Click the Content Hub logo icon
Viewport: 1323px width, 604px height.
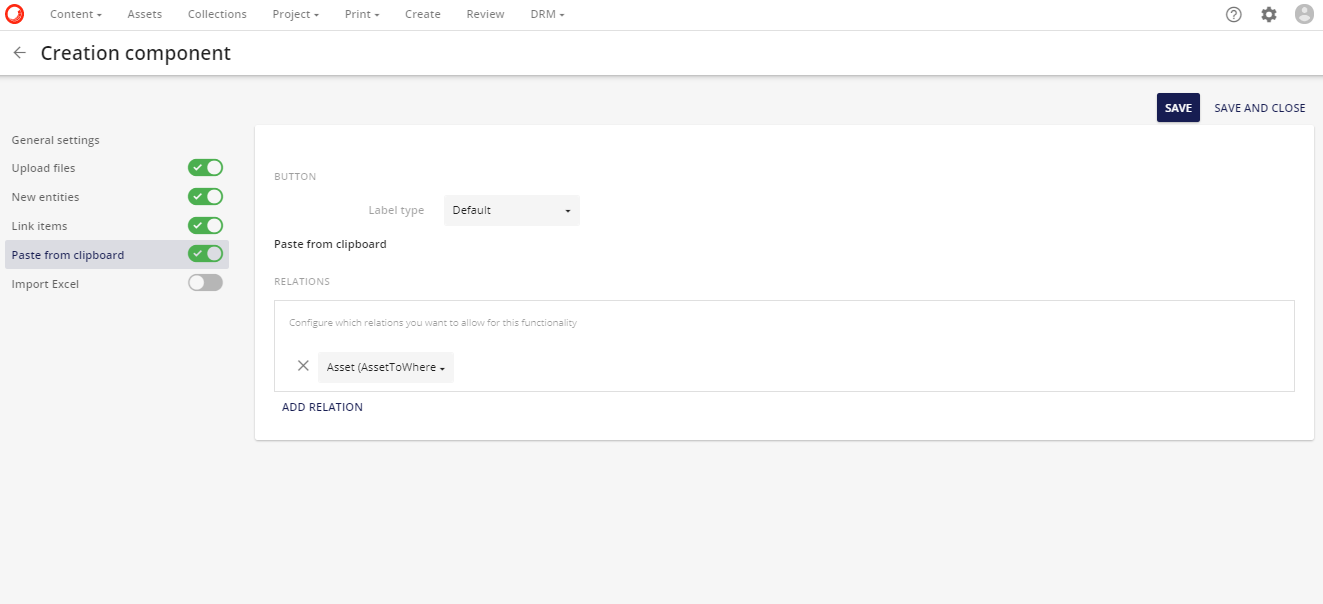click(14, 13)
